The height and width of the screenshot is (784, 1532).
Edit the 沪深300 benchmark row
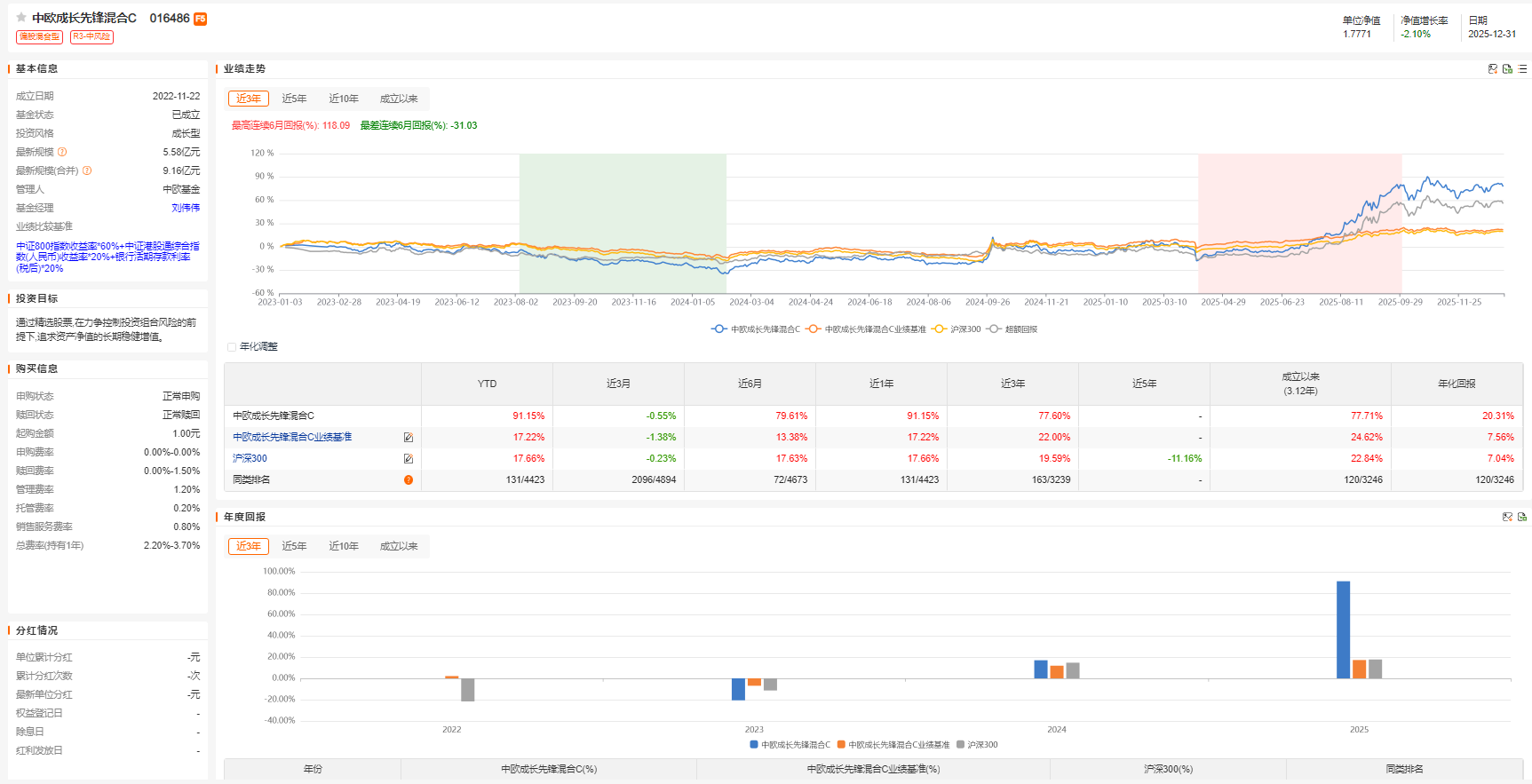point(409,458)
